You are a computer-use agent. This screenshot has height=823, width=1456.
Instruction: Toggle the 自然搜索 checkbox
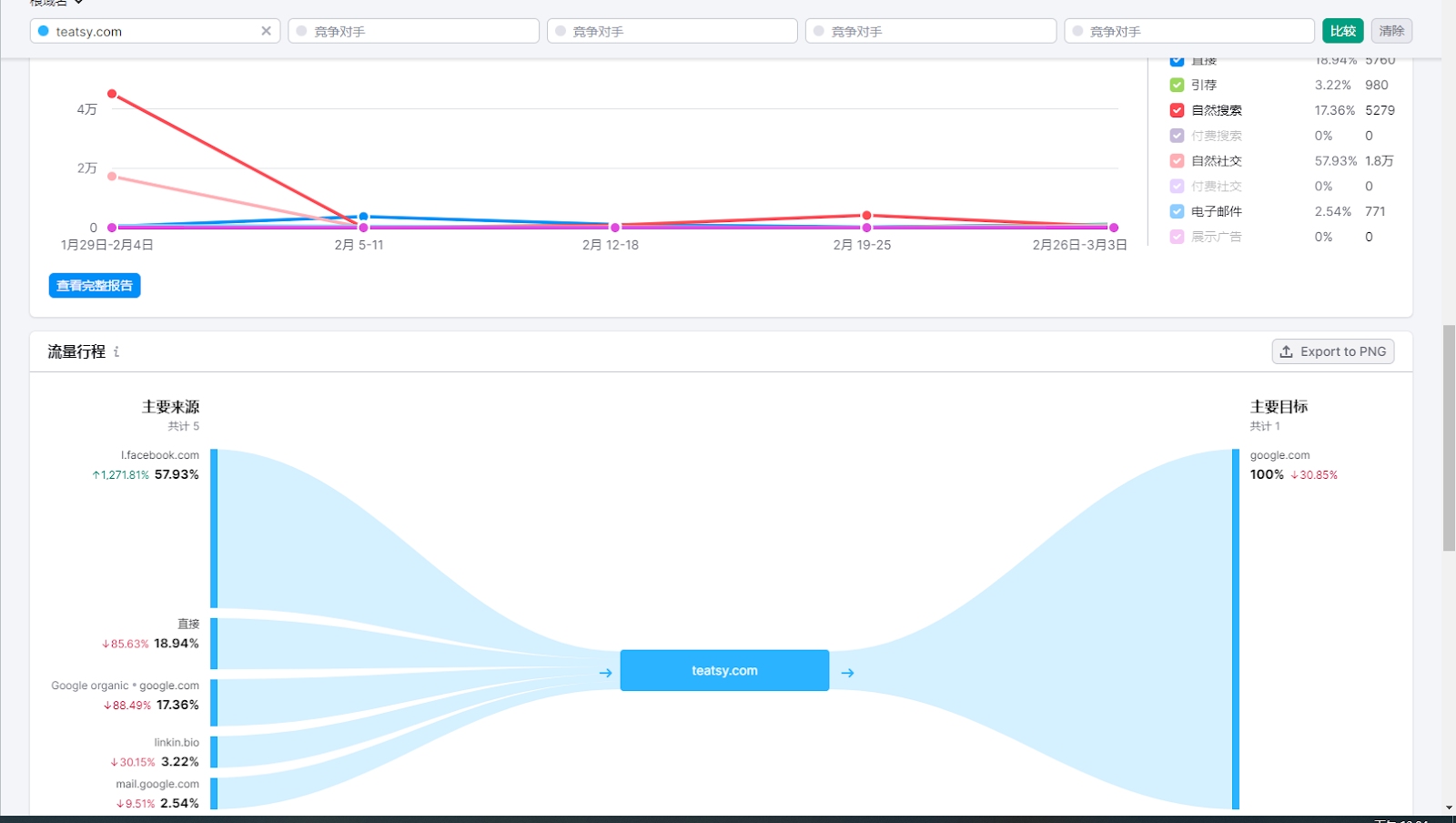[1177, 110]
